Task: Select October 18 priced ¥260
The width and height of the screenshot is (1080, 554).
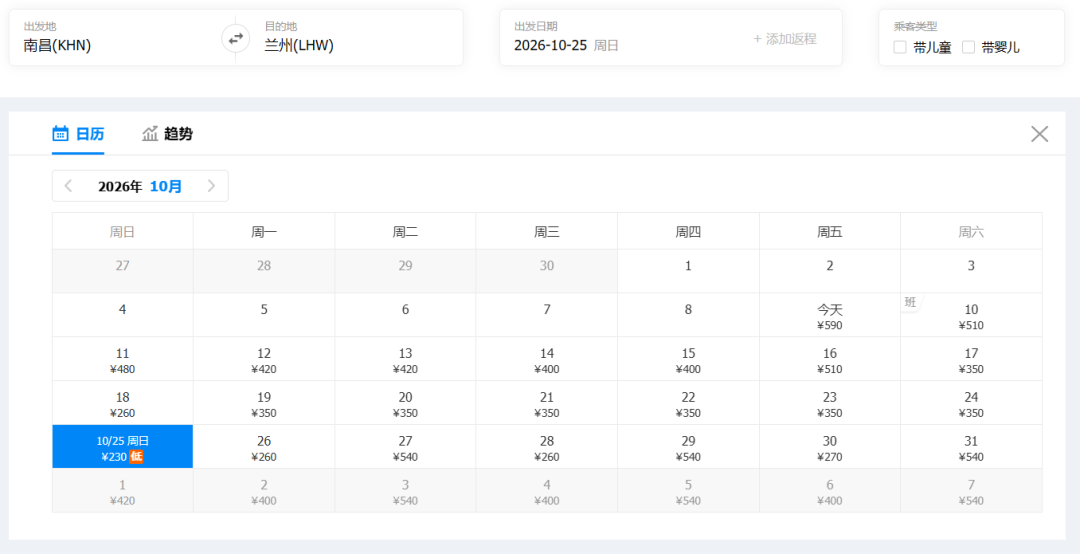Action: (x=123, y=402)
